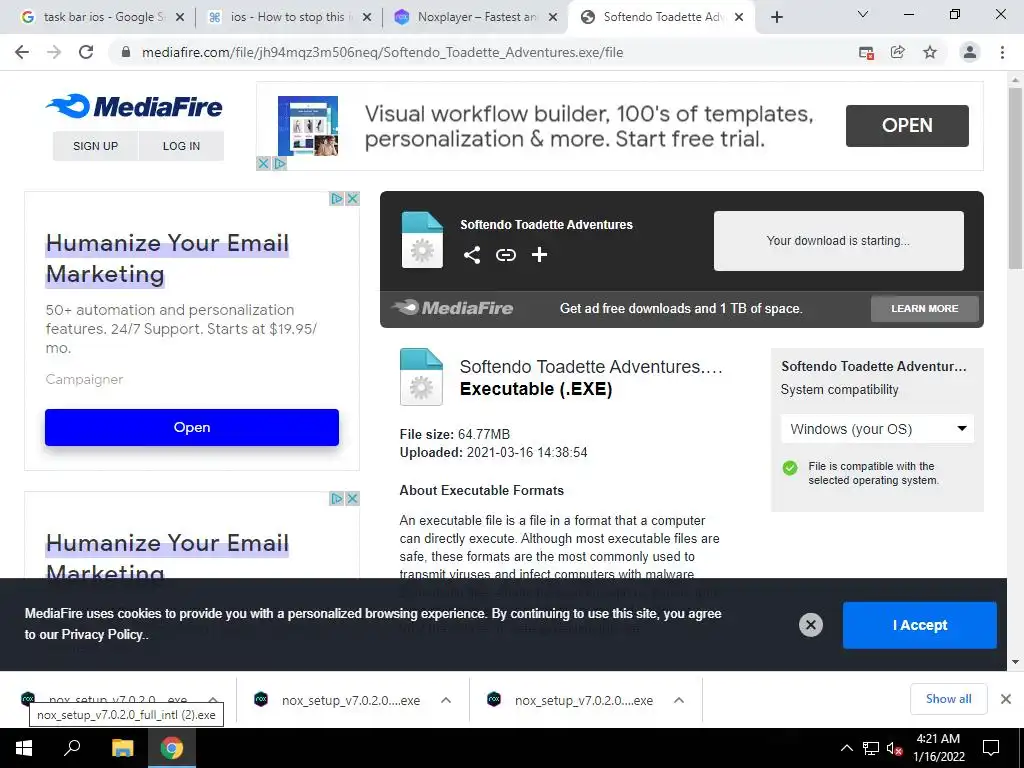This screenshot has width=1024, height=768.
Task: Go back to the previous page
Action: pyautogui.click(x=22, y=52)
